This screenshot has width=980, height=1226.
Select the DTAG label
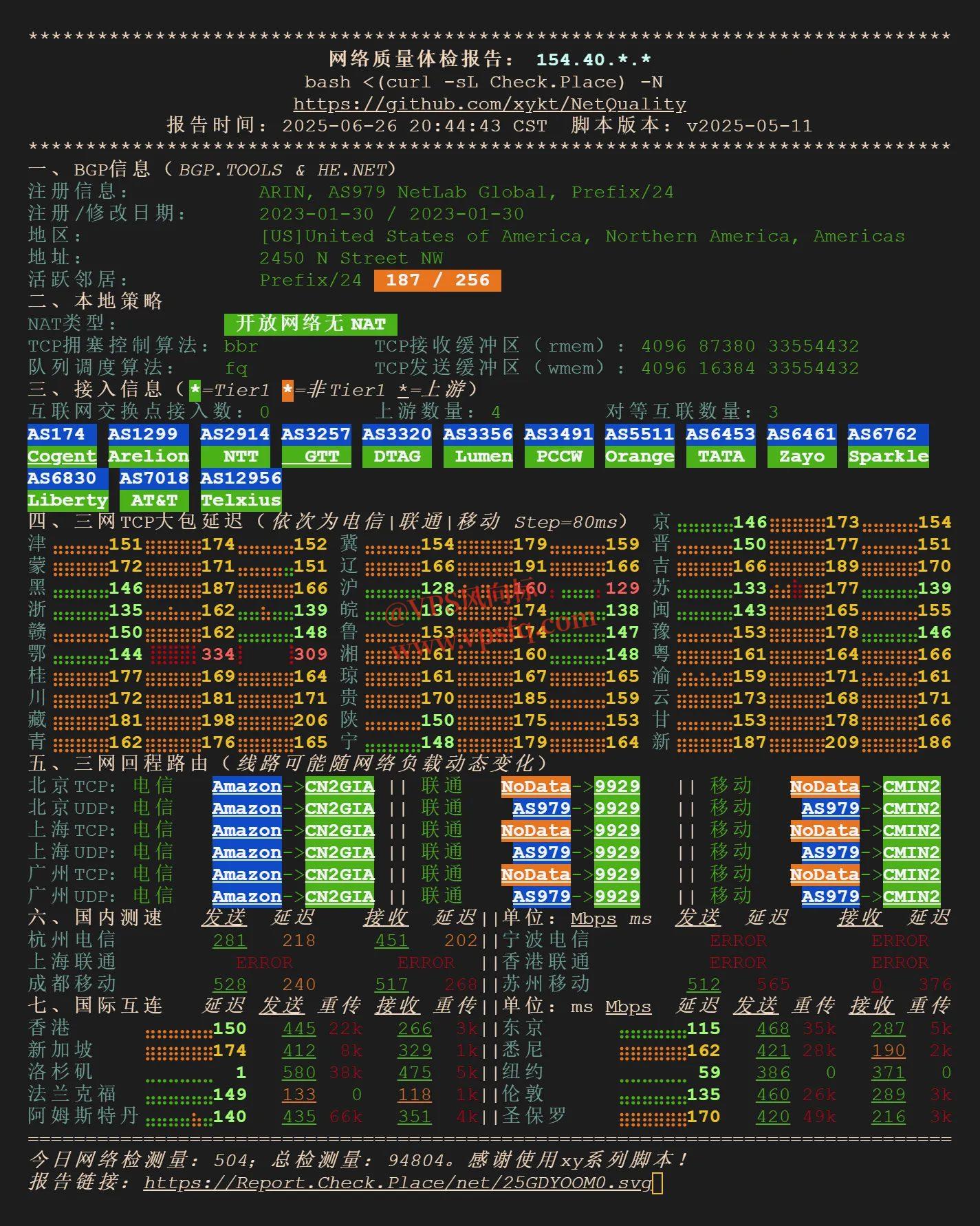[397, 456]
